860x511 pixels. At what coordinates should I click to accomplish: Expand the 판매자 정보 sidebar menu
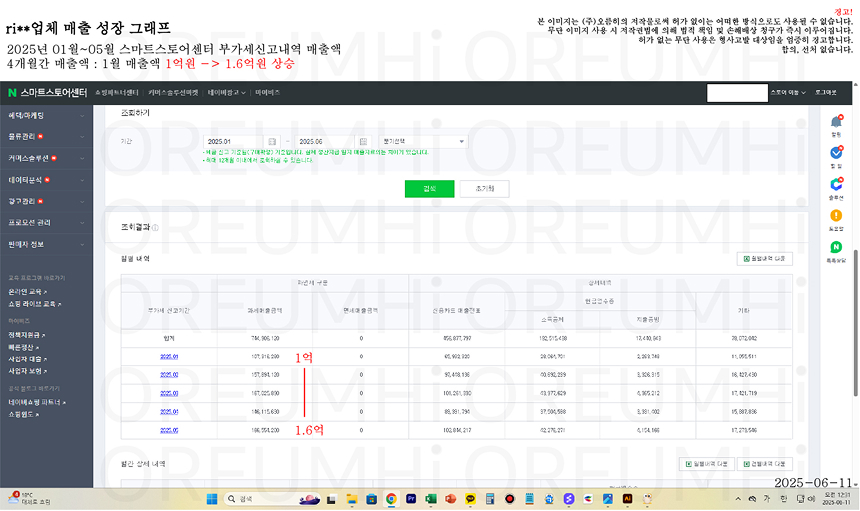click(46, 245)
